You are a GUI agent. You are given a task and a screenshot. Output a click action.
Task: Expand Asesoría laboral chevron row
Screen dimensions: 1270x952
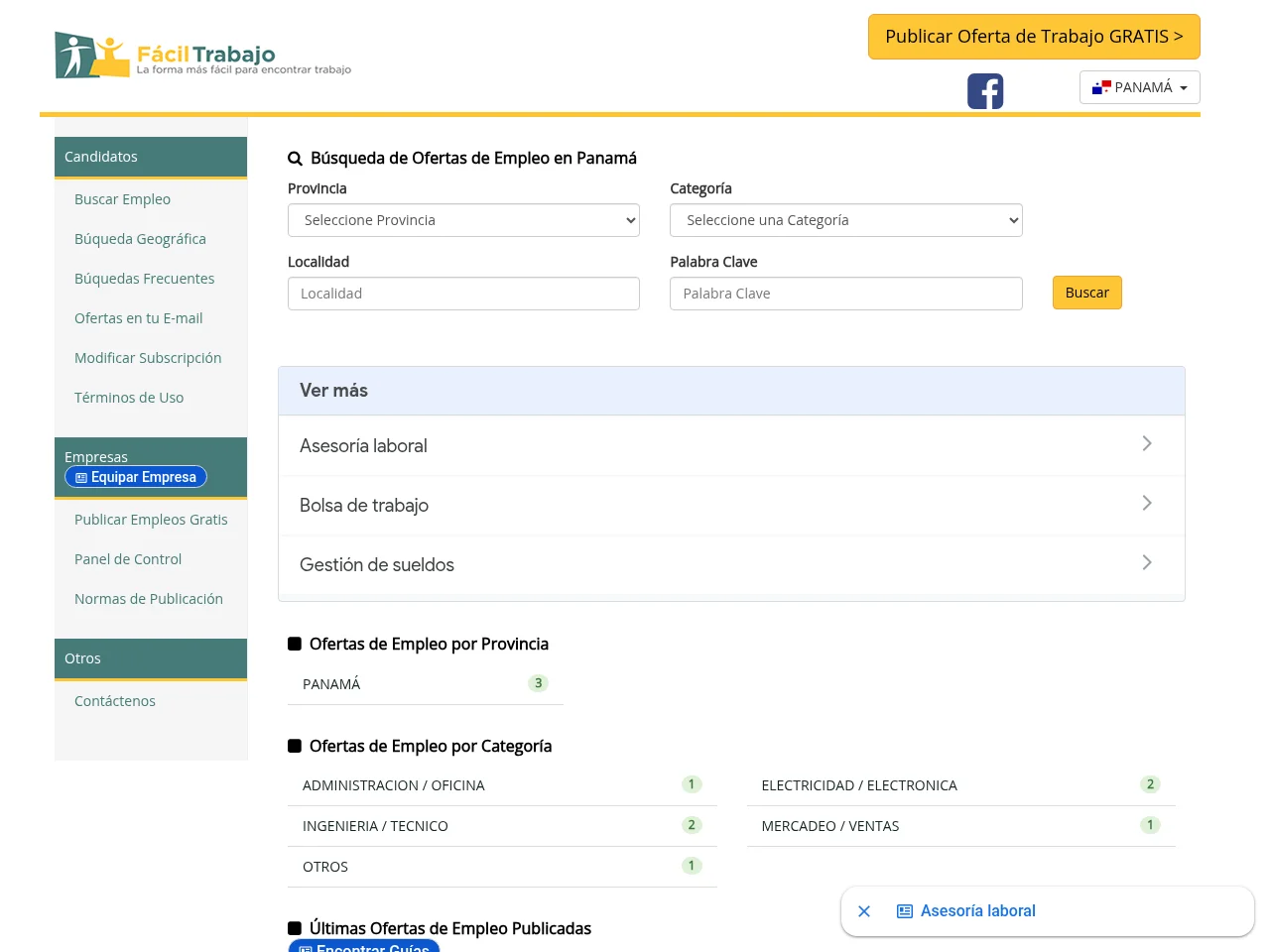tap(731, 445)
